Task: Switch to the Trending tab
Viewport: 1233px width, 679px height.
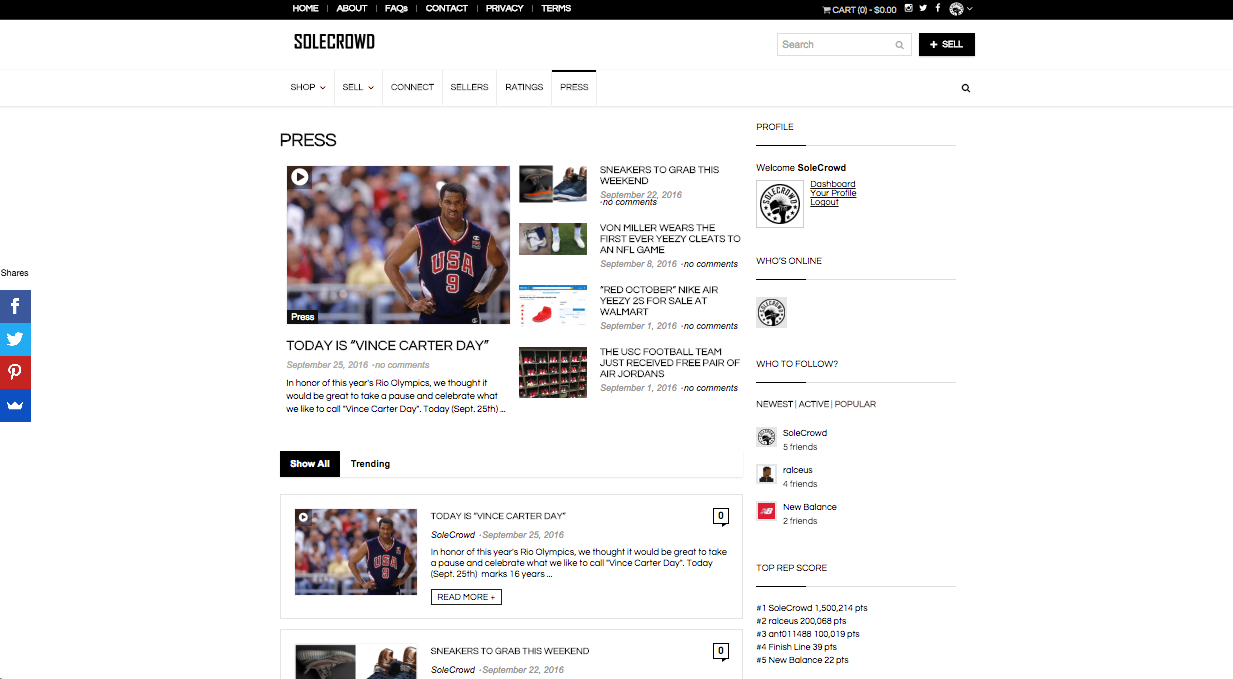Action: click(x=370, y=464)
